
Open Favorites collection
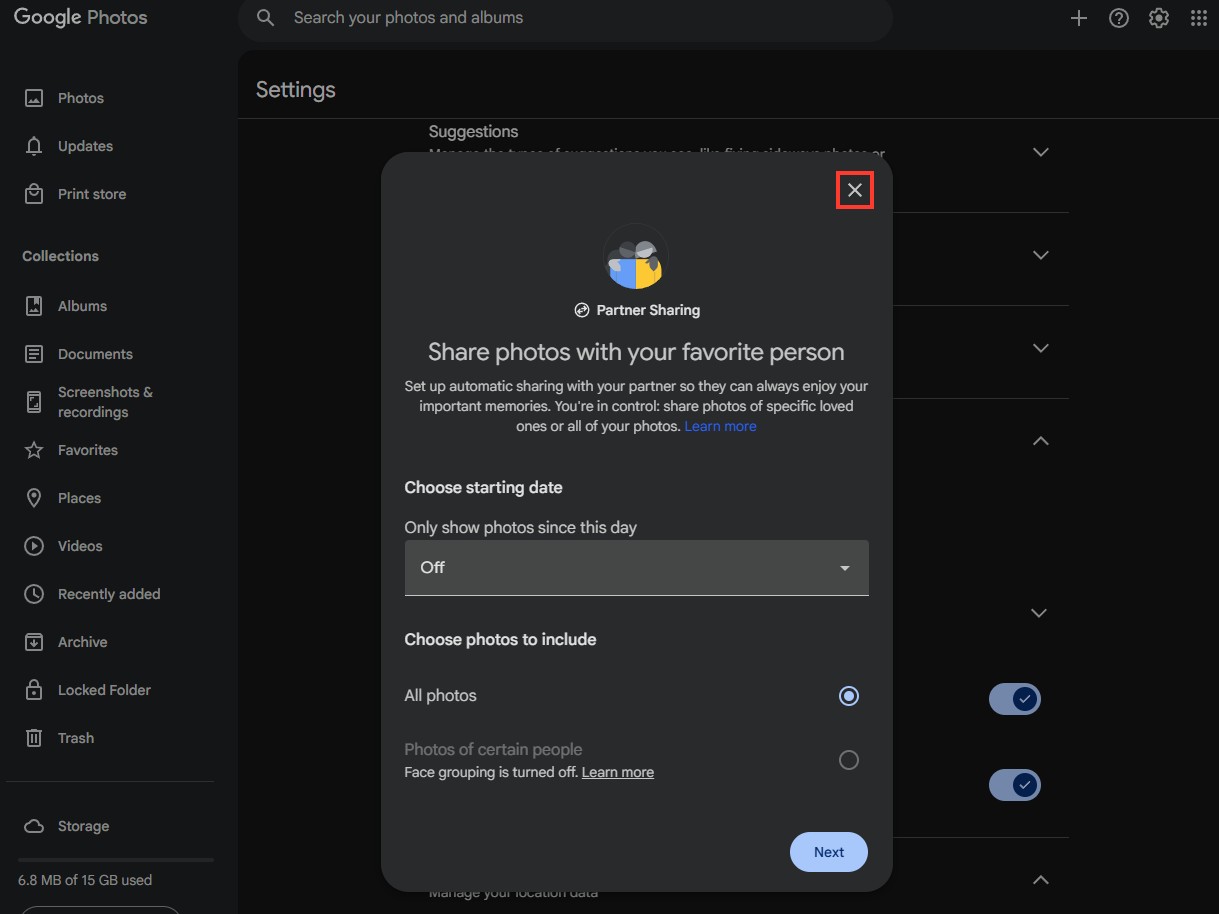88,450
